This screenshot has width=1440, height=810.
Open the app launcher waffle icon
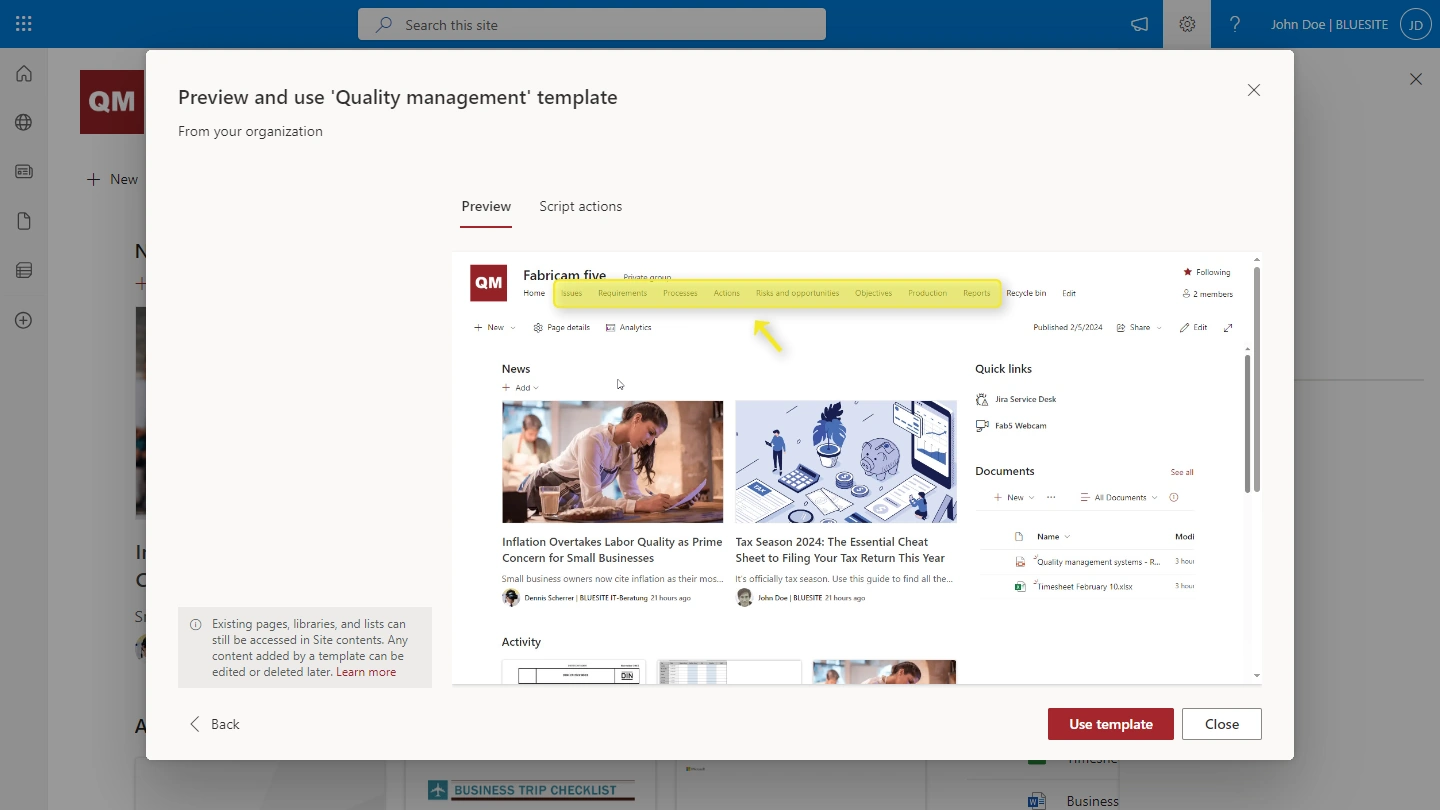point(24,24)
